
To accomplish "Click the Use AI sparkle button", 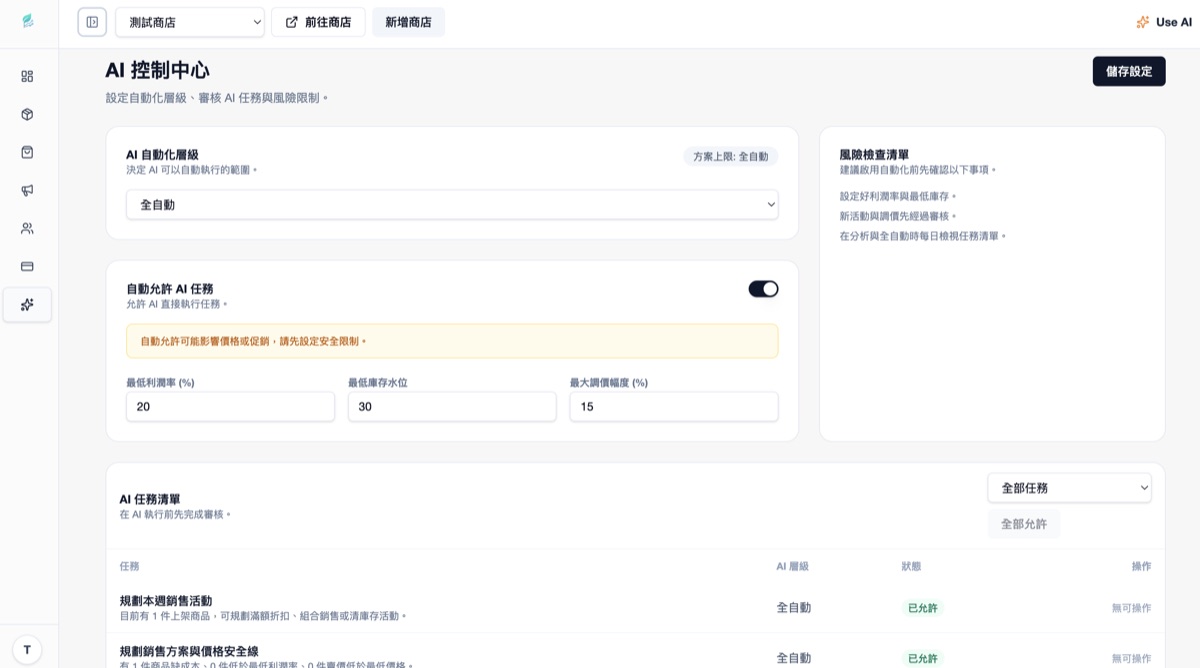I will 1163,22.
